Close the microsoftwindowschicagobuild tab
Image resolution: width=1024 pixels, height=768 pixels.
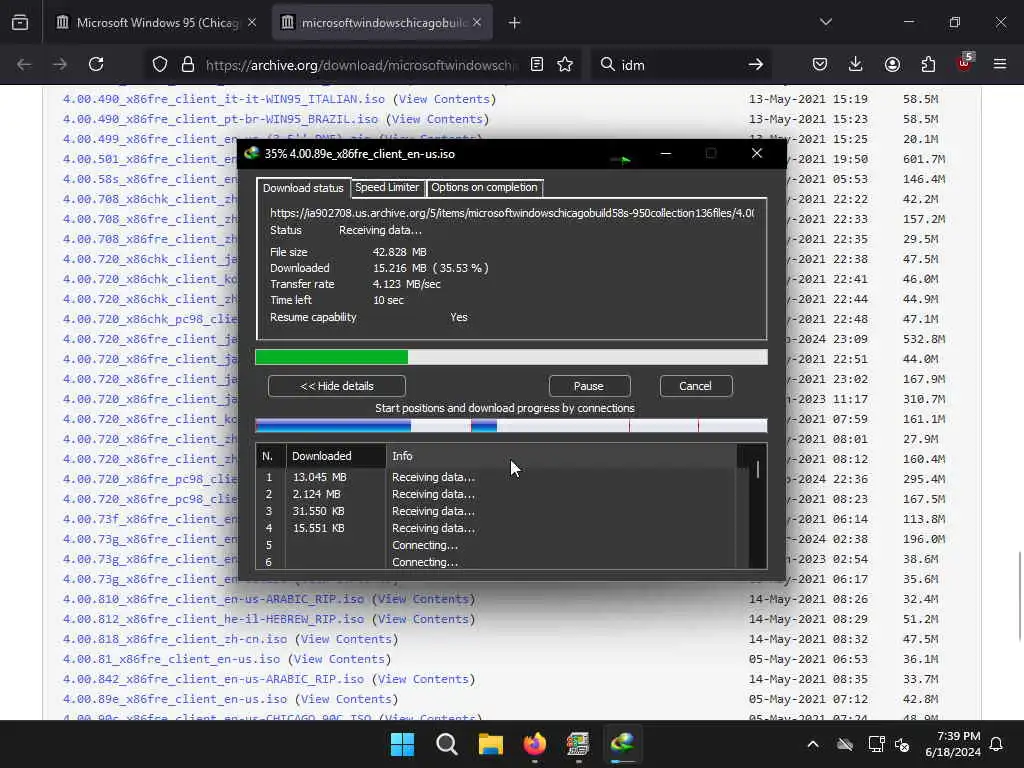click(x=477, y=23)
